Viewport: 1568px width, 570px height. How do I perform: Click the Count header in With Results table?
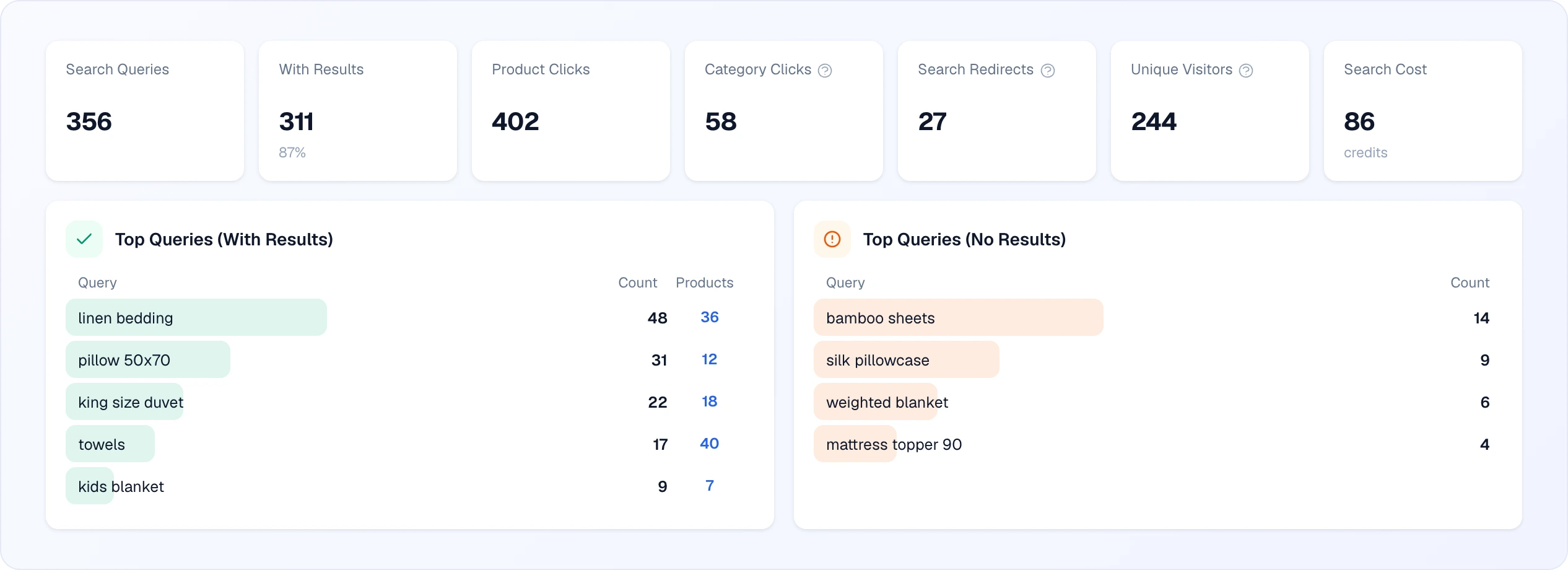pyautogui.click(x=638, y=283)
